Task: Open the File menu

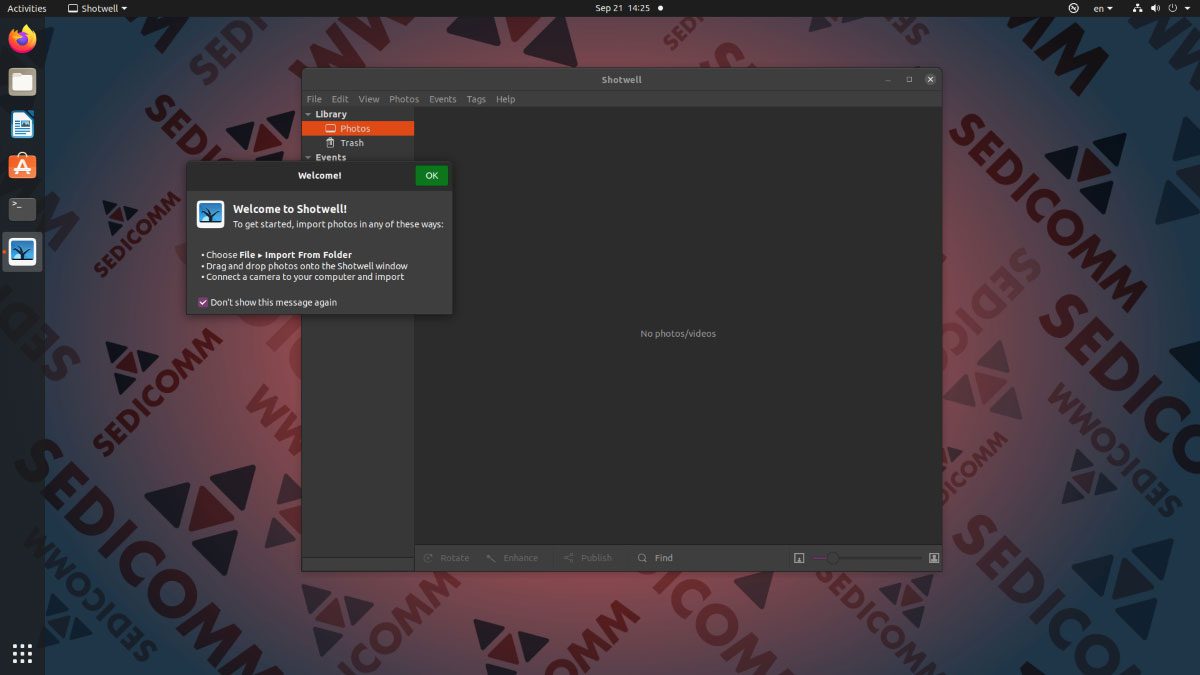Action: [x=314, y=99]
